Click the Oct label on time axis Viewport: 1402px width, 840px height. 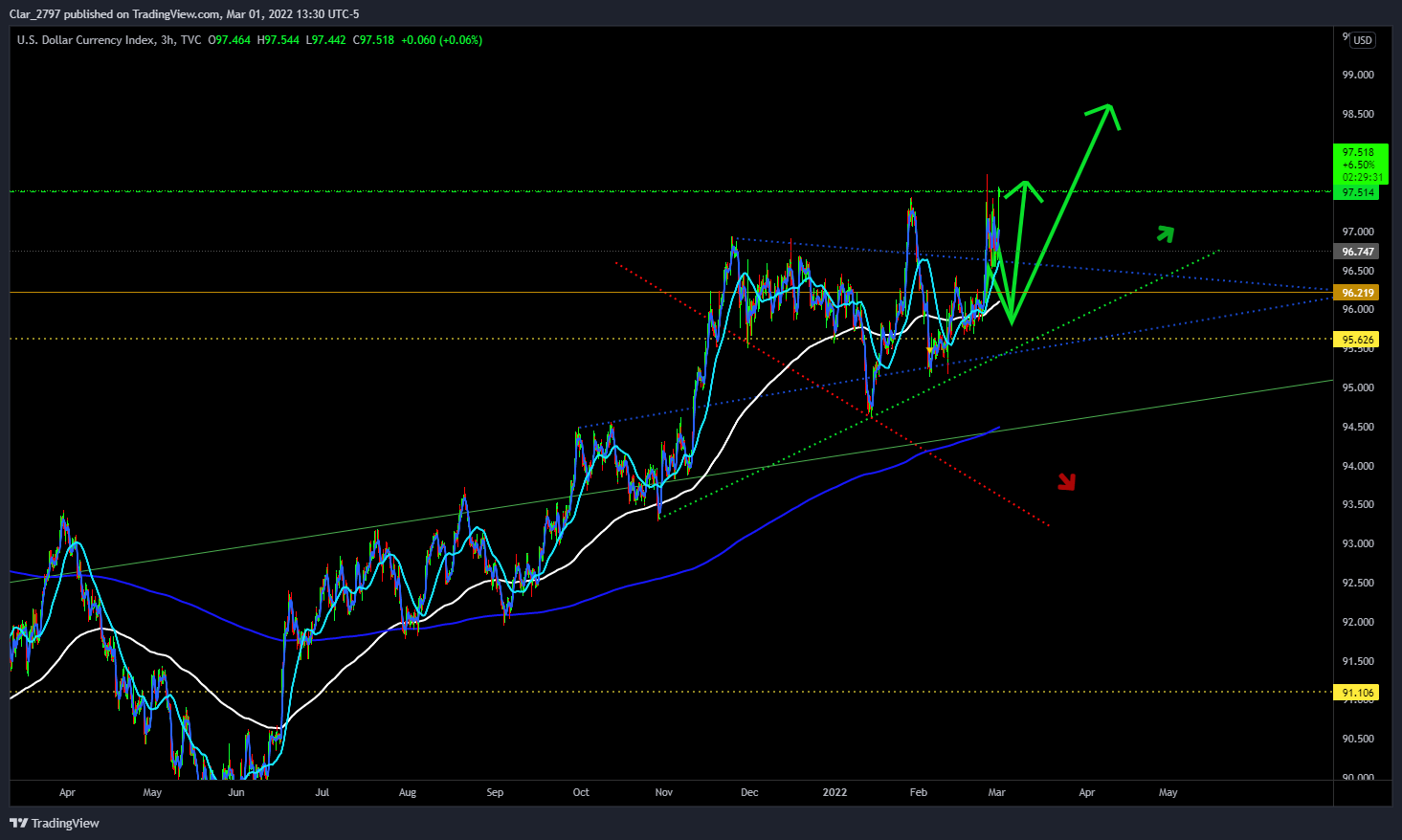coord(581,792)
